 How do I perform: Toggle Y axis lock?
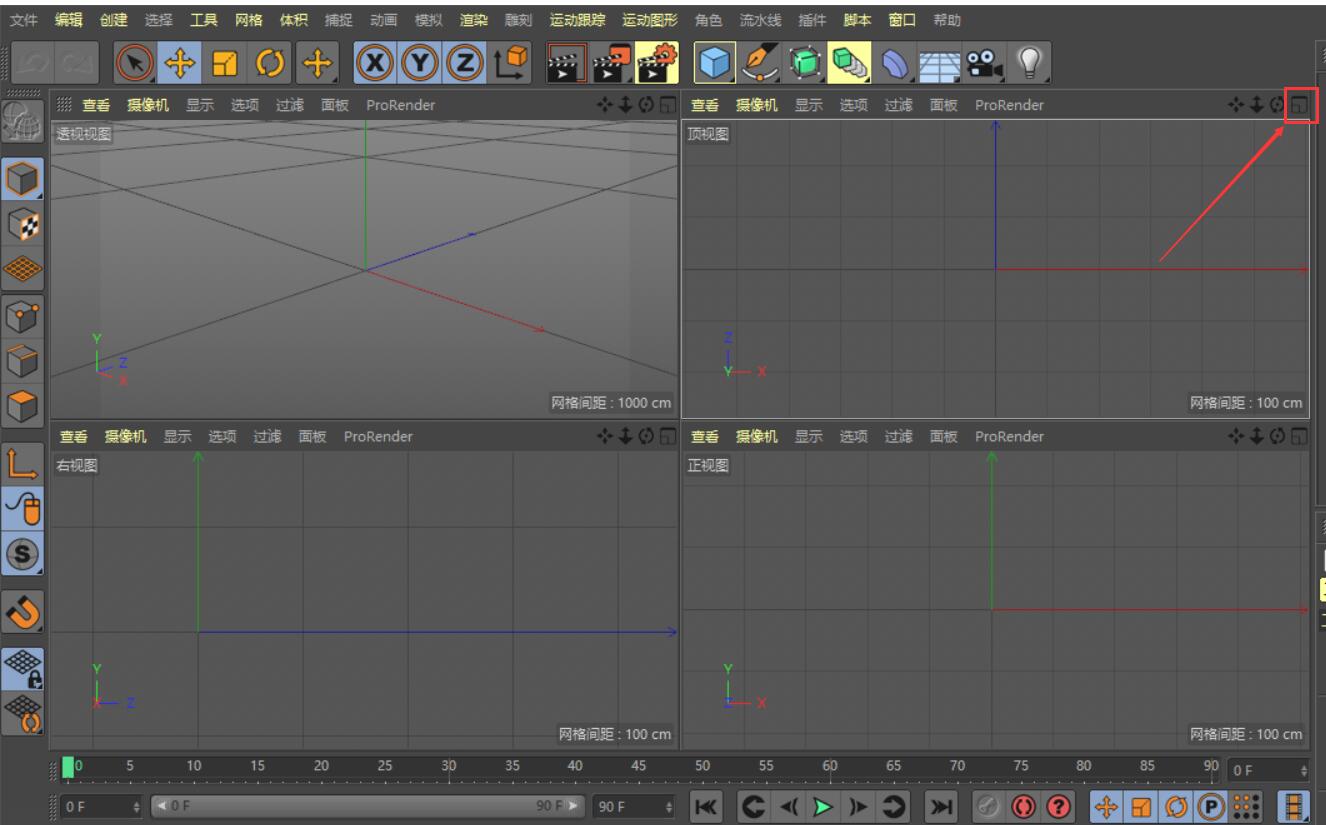coord(419,62)
